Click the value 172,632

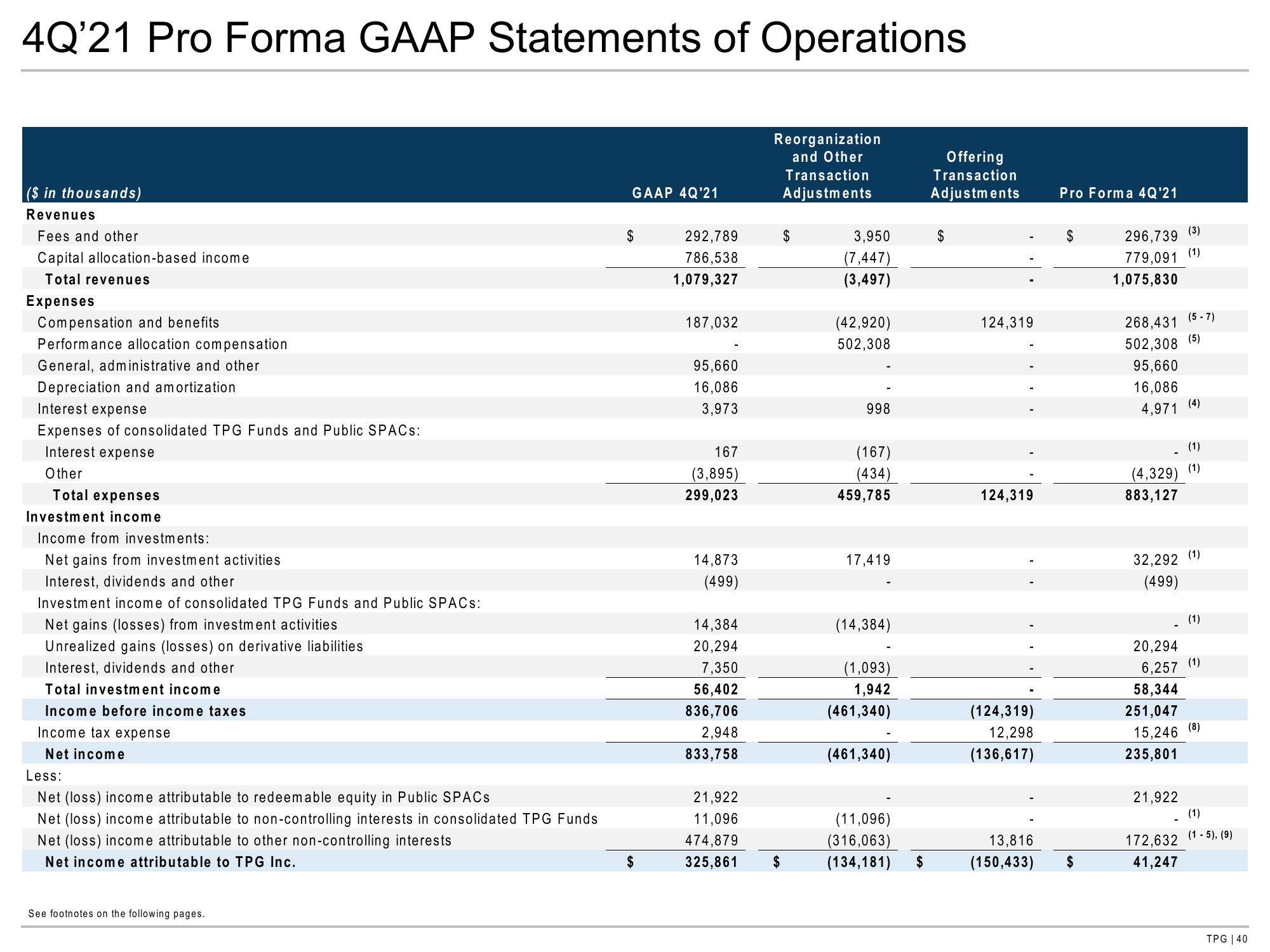click(x=1151, y=840)
